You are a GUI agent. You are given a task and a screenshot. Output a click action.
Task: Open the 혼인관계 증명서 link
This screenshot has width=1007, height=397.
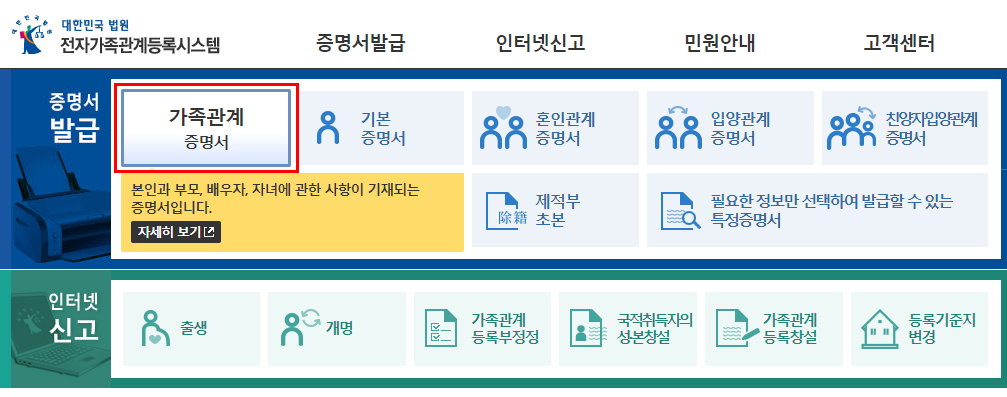click(566, 128)
